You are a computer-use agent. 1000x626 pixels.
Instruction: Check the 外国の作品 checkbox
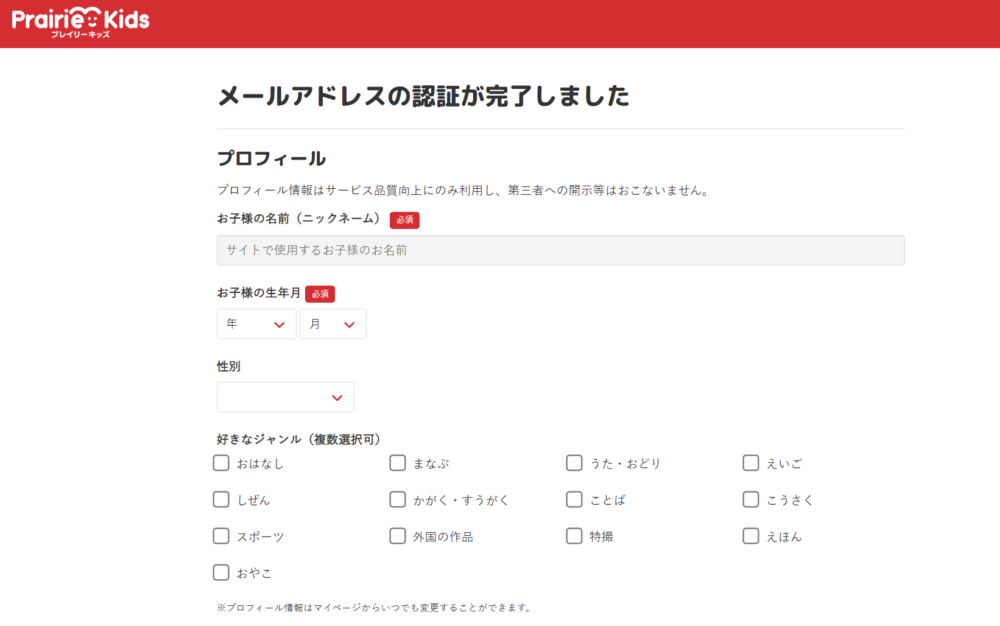pyautogui.click(x=398, y=536)
